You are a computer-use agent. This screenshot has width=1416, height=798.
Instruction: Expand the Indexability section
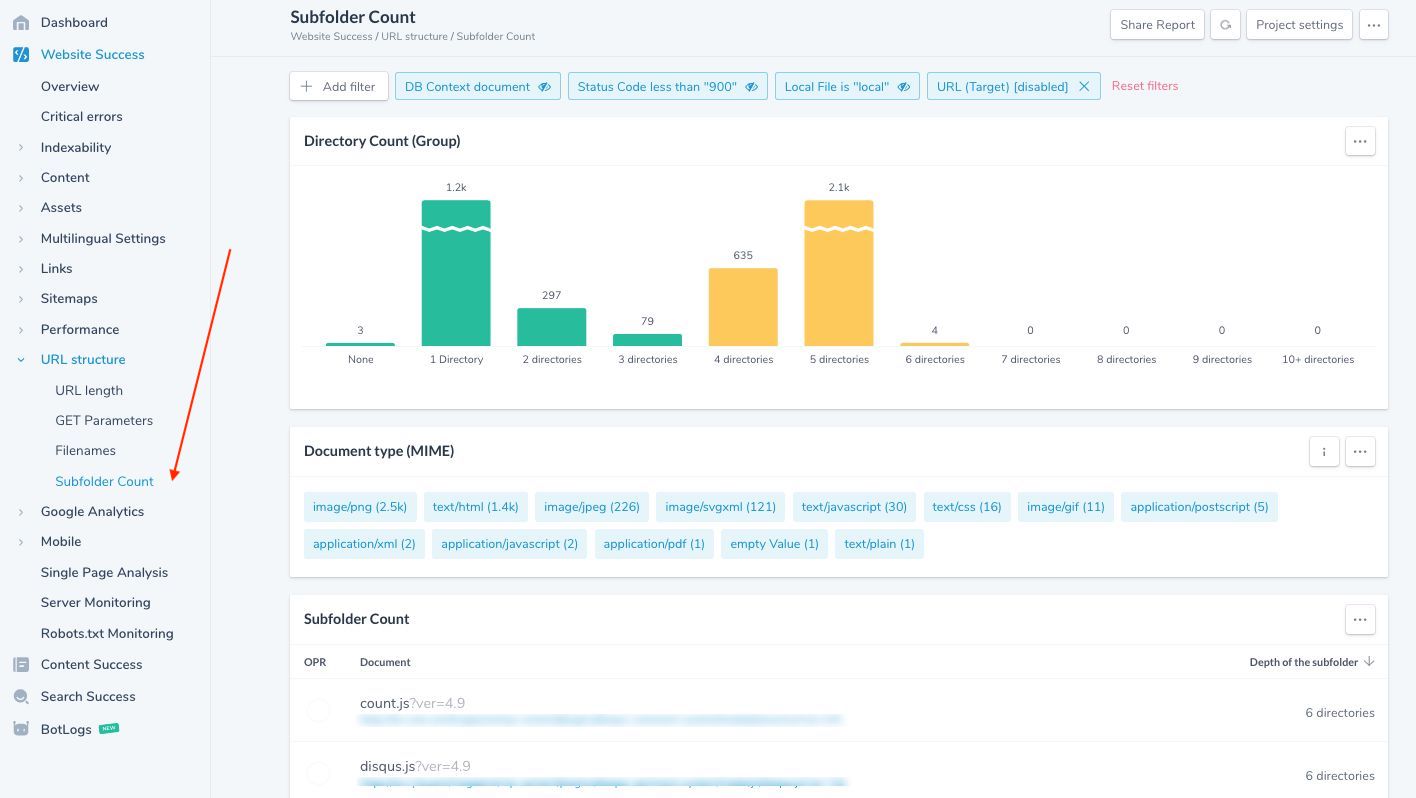21,147
